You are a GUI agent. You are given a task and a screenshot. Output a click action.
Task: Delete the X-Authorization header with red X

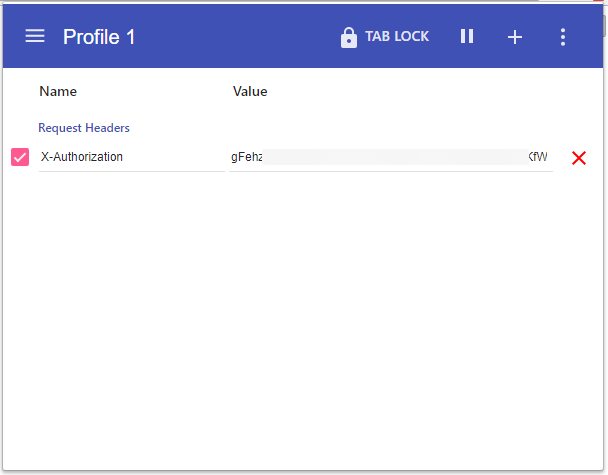click(x=578, y=158)
